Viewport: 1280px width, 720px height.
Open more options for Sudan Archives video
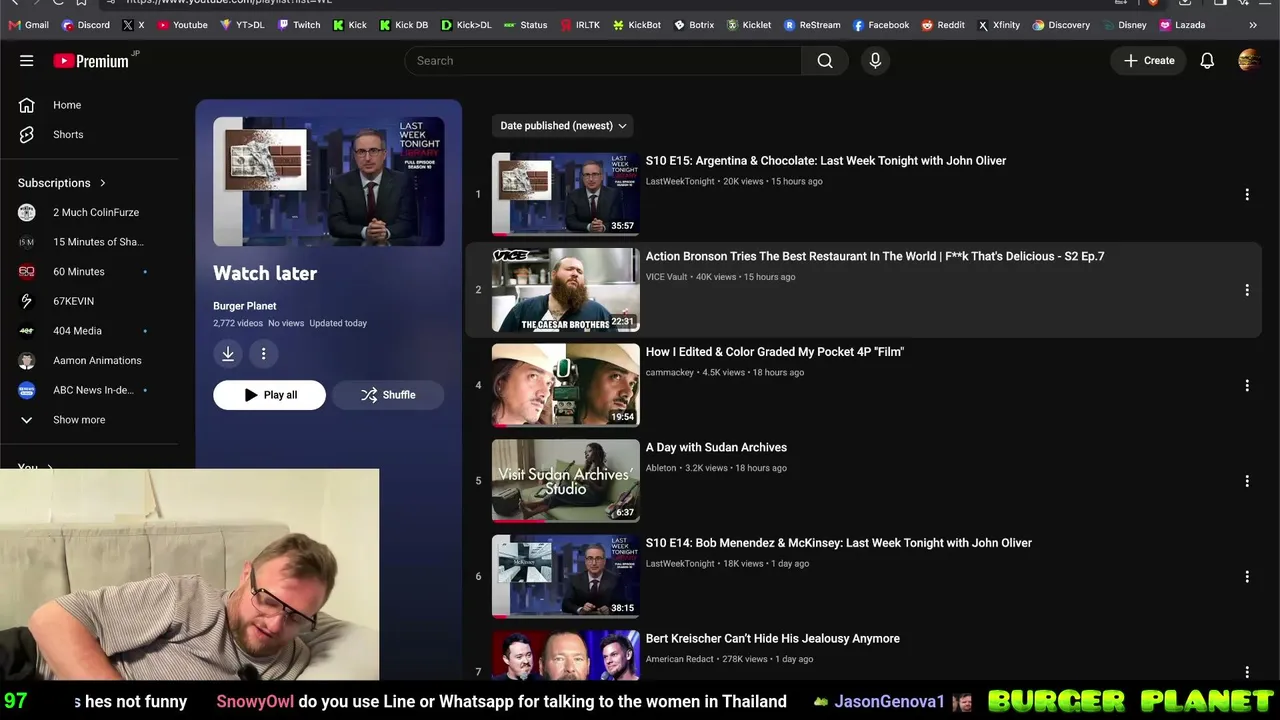click(1247, 481)
